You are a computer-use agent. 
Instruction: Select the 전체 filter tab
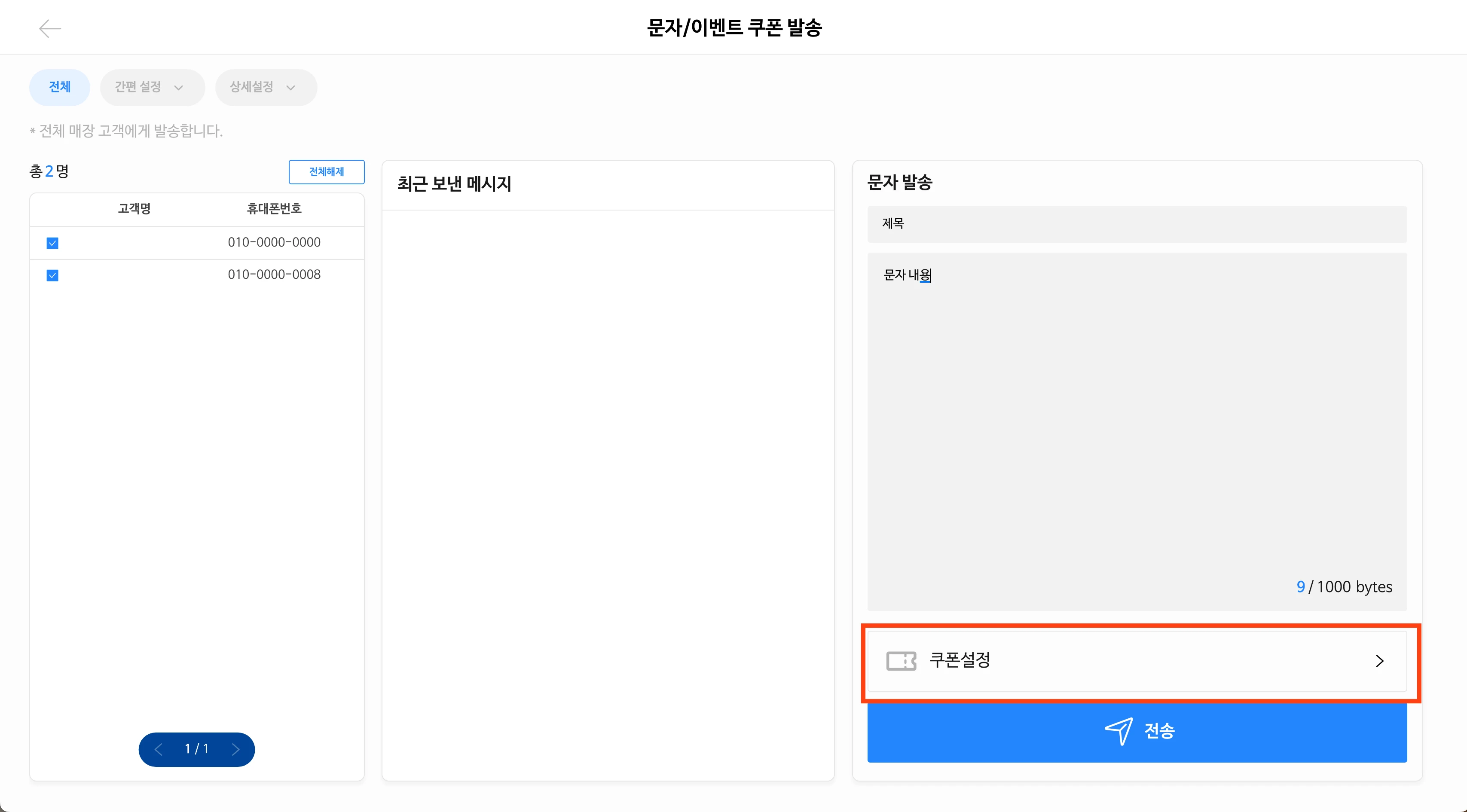point(59,87)
